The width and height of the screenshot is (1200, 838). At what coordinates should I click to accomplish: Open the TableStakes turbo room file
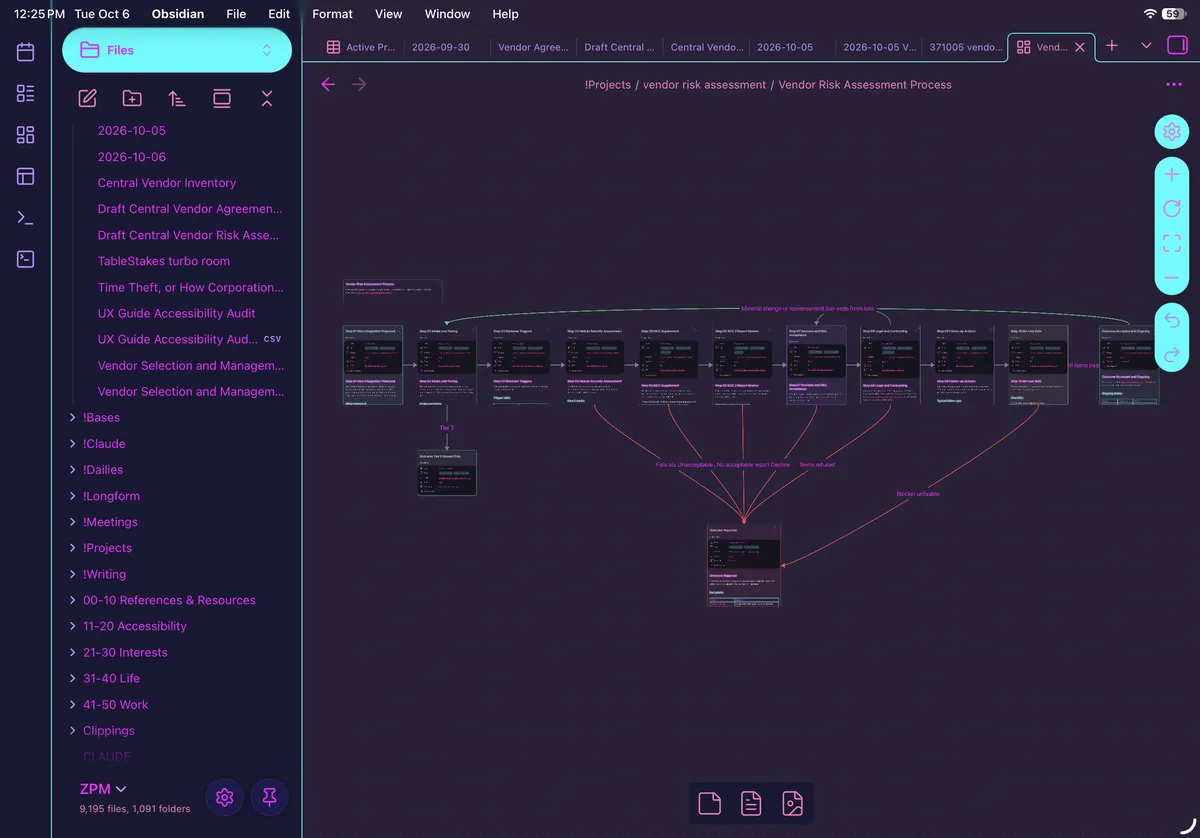(x=164, y=261)
